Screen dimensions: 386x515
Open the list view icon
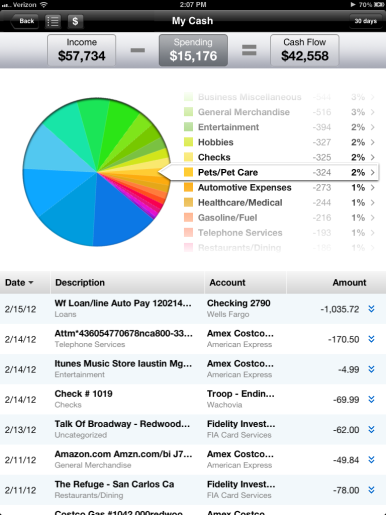click(53, 21)
